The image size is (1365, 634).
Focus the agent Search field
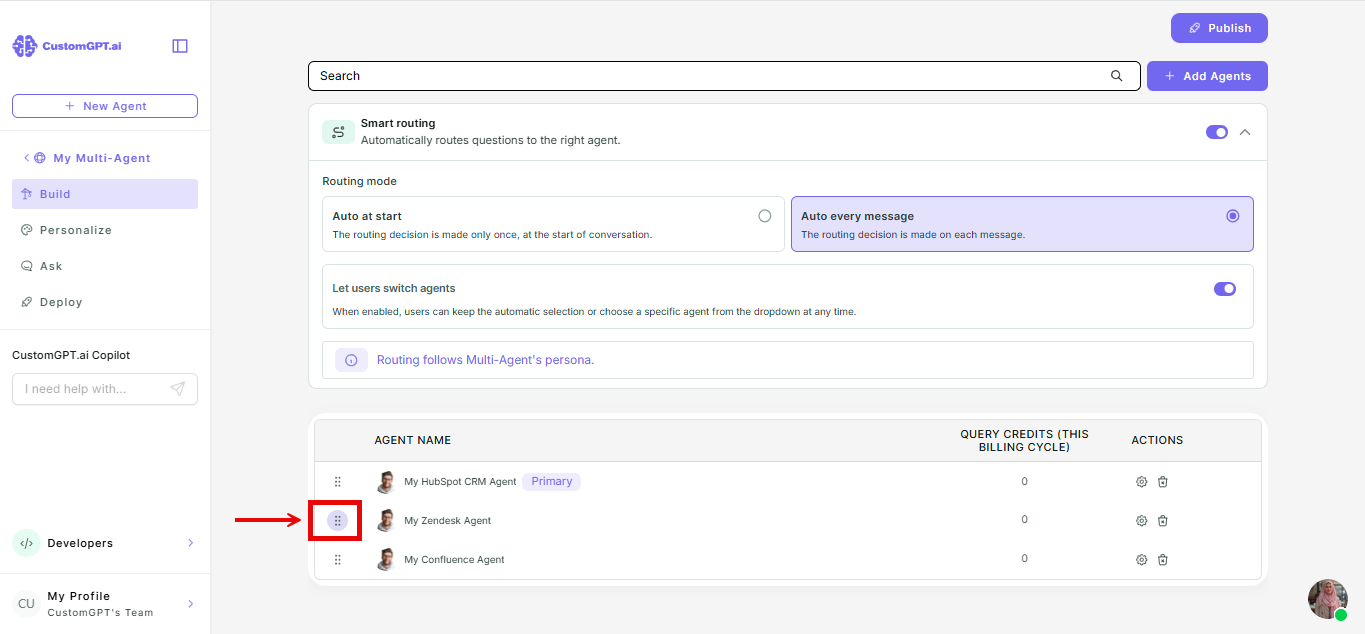(x=724, y=76)
